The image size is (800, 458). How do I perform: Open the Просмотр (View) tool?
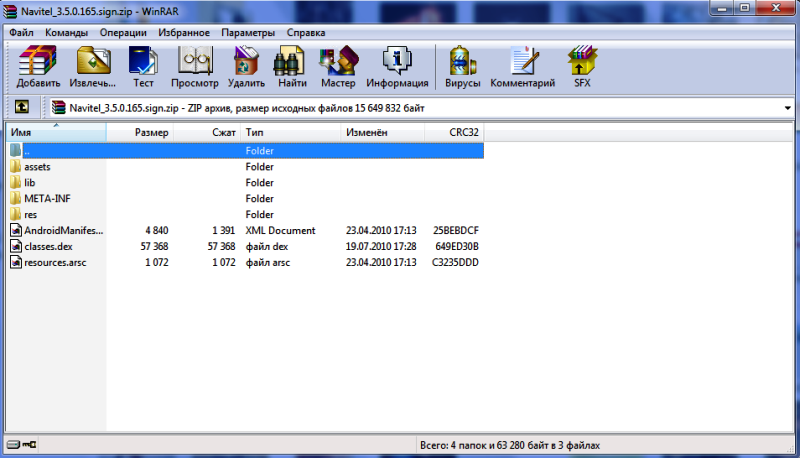[x=194, y=67]
